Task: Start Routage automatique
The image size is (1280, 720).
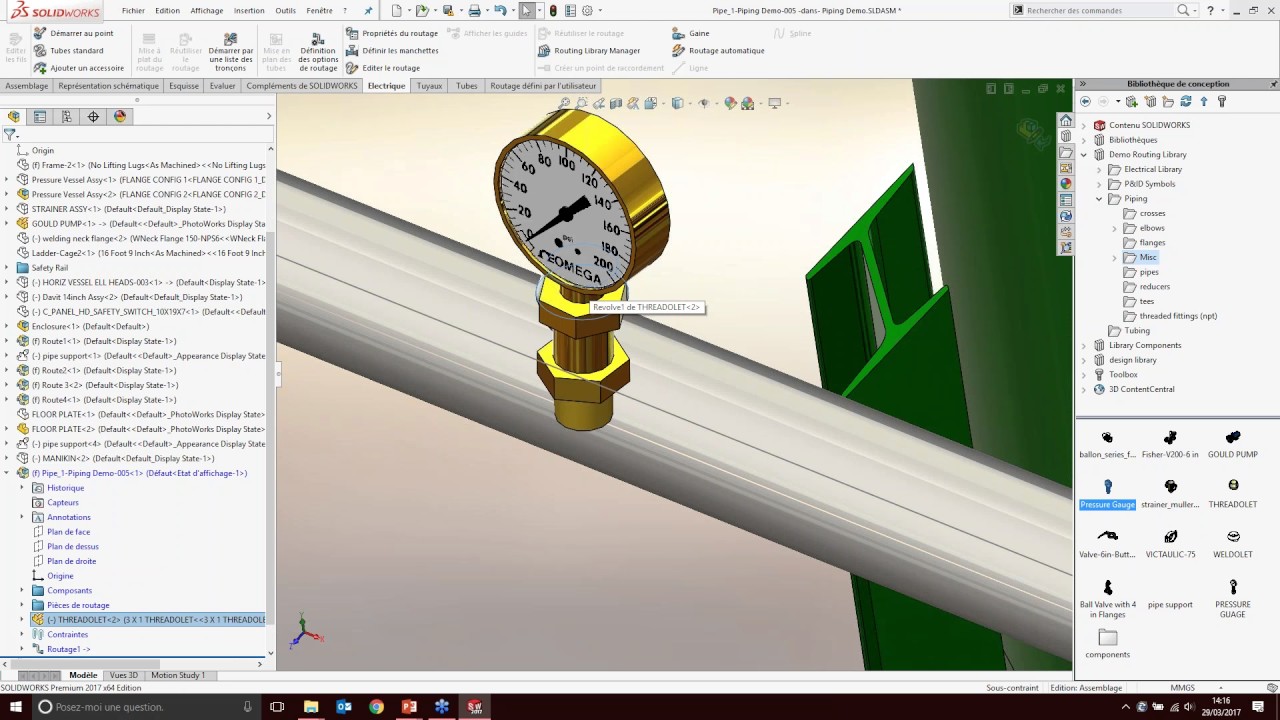Action: pos(718,51)
